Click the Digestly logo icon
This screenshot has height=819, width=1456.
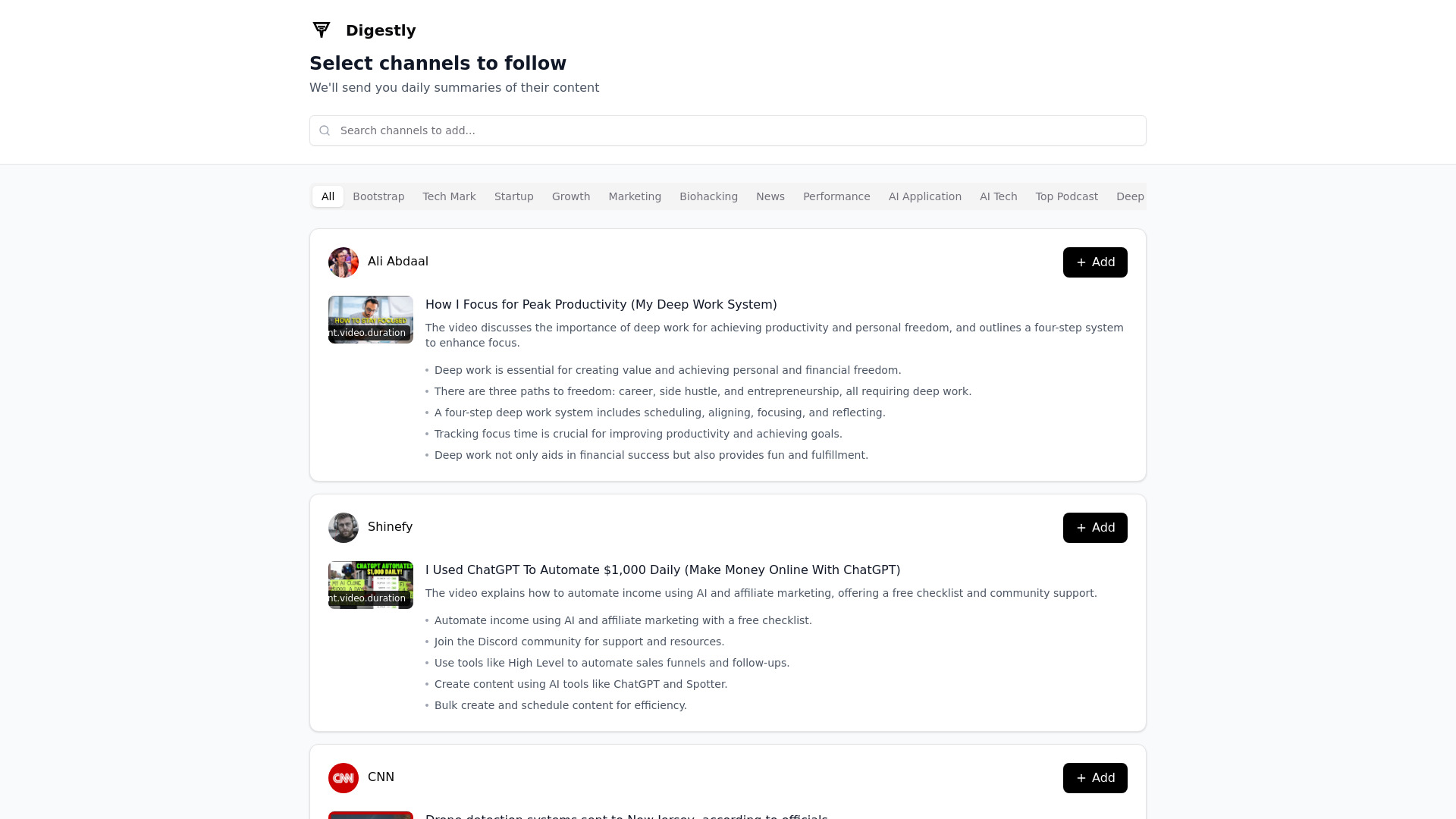(x=322, y=30)
